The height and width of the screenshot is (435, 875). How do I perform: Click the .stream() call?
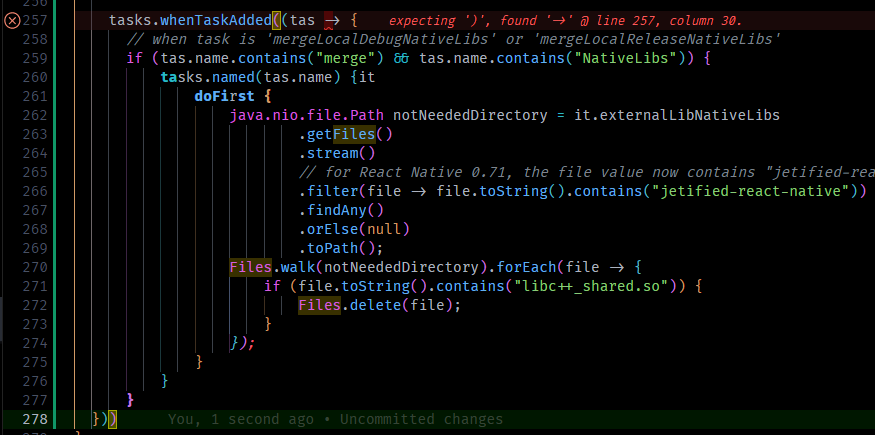(337, 153)
